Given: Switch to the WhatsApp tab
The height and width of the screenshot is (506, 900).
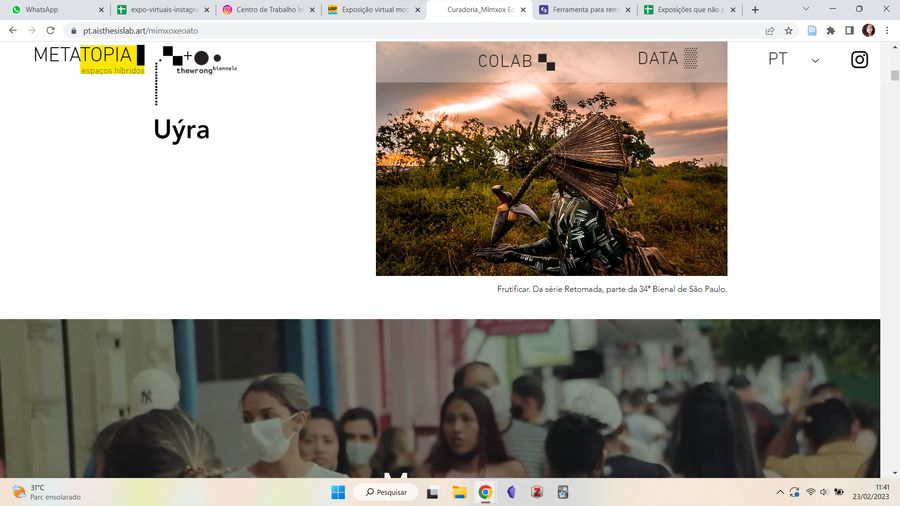Looking at the screenshot, I should coord(57,10).
